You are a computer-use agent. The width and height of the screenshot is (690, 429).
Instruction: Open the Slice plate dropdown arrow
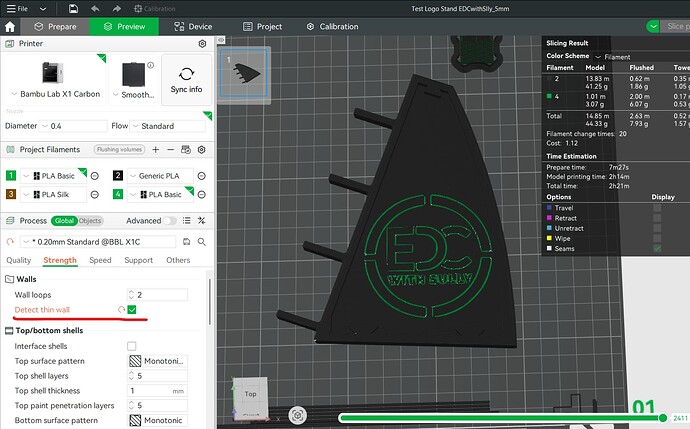tap(653, 26)
